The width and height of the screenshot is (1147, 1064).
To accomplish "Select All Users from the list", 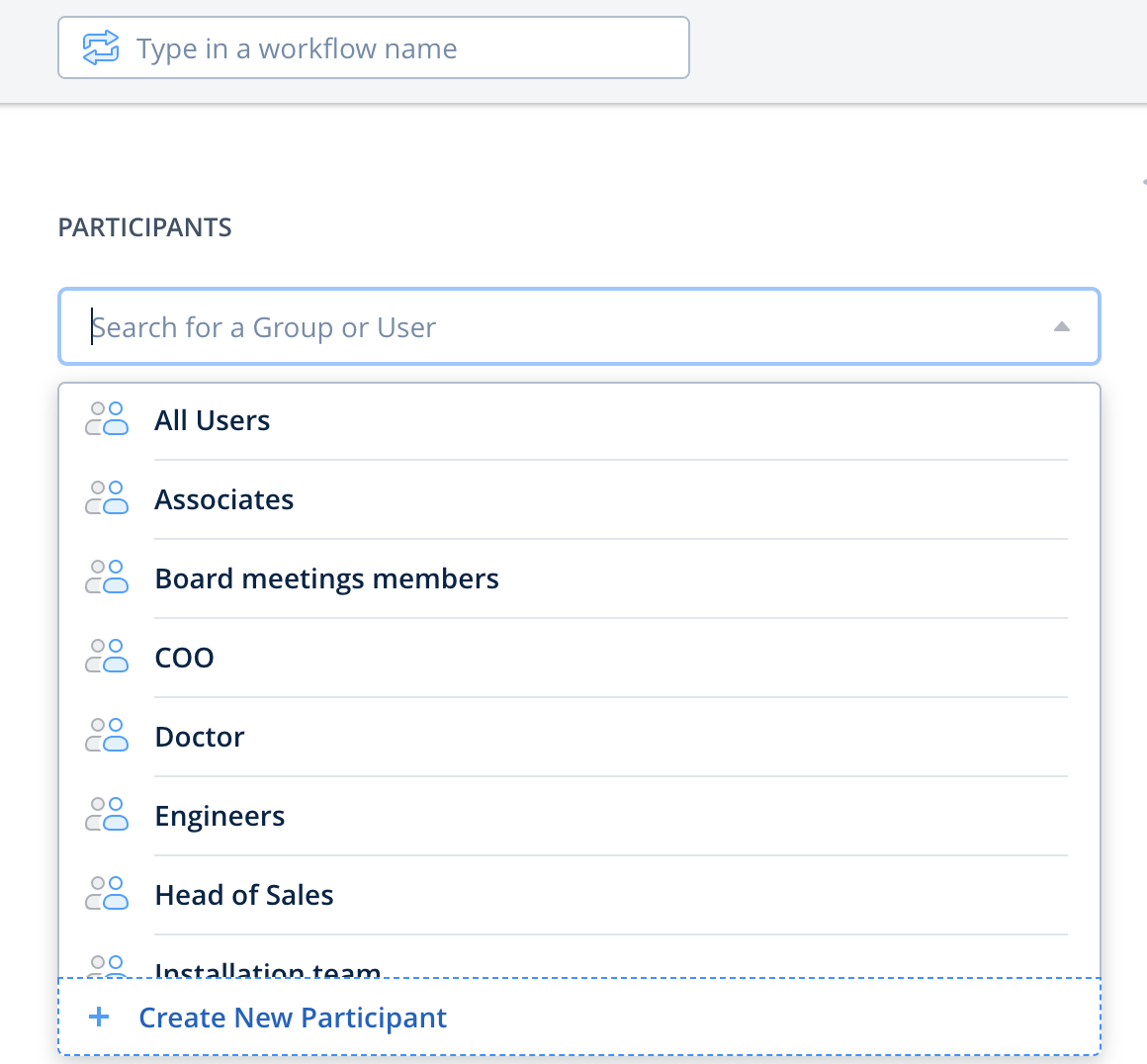I will tap(213, 420).
